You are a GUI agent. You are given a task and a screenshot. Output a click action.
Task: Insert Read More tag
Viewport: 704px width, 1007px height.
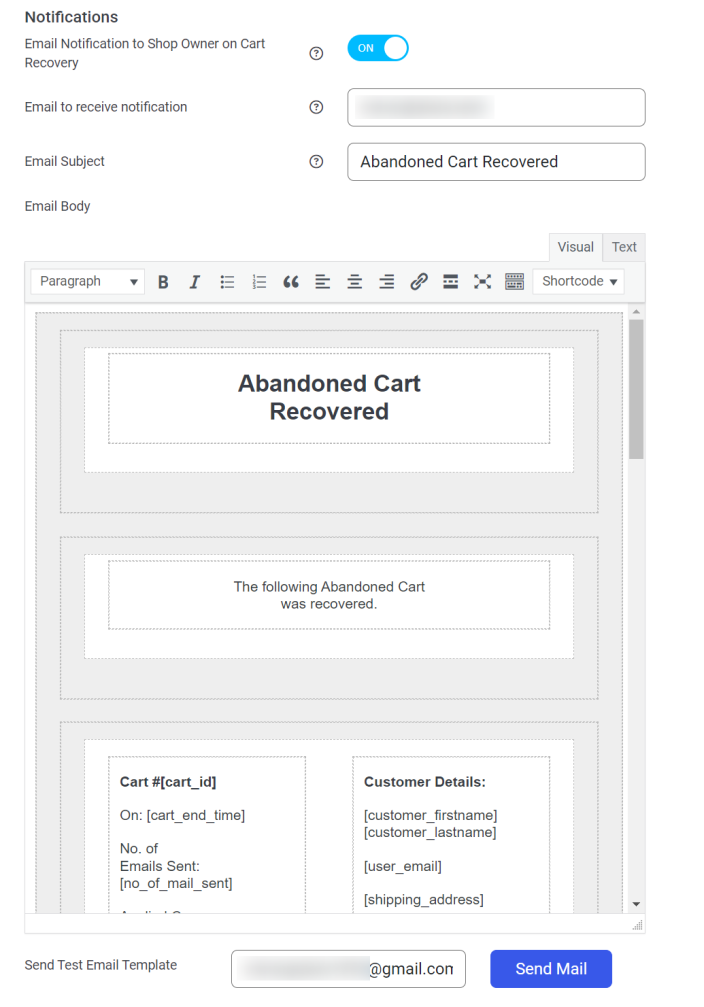(x=450, y=282)
